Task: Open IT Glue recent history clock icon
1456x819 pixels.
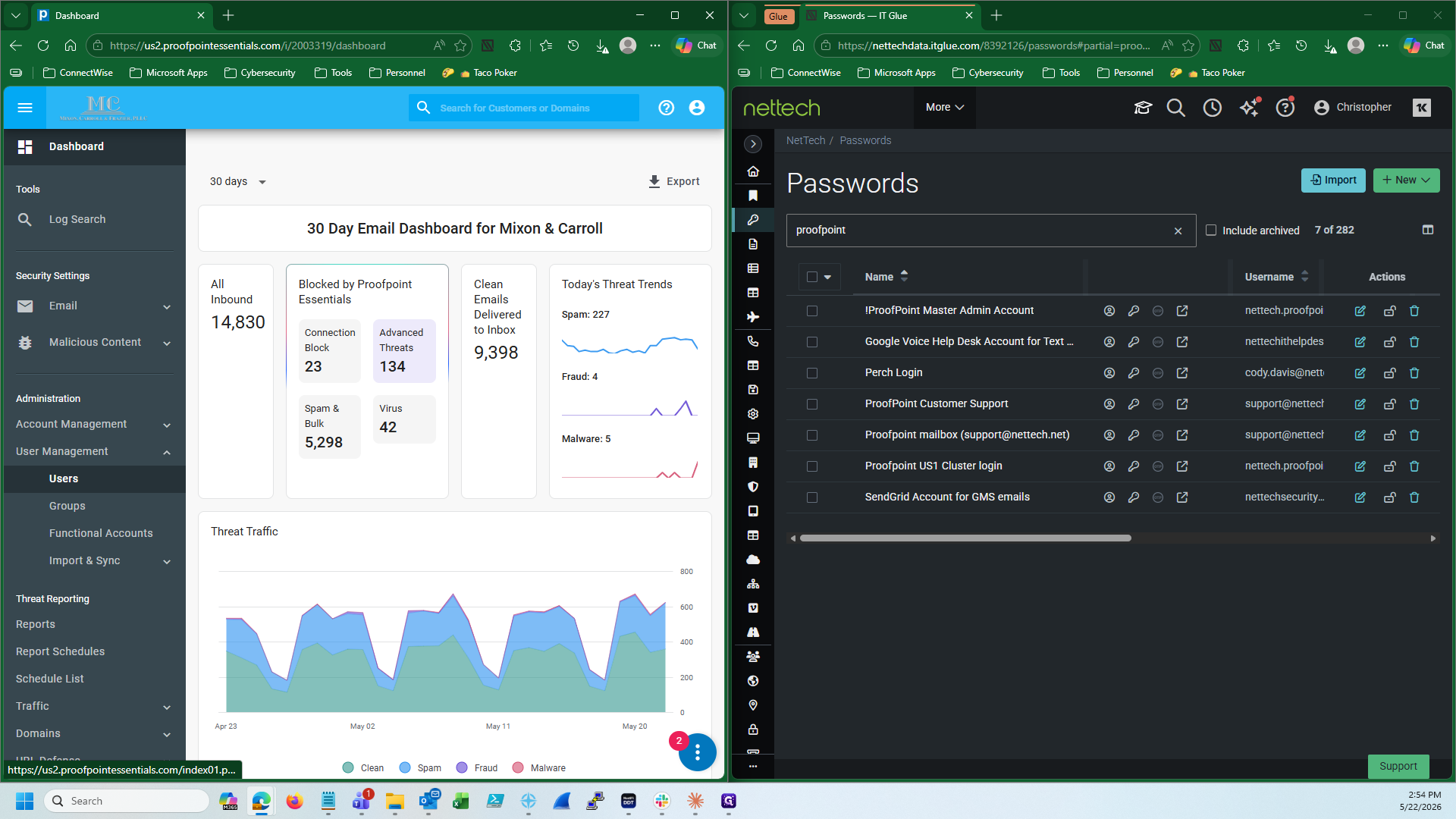Action: 1213,108
